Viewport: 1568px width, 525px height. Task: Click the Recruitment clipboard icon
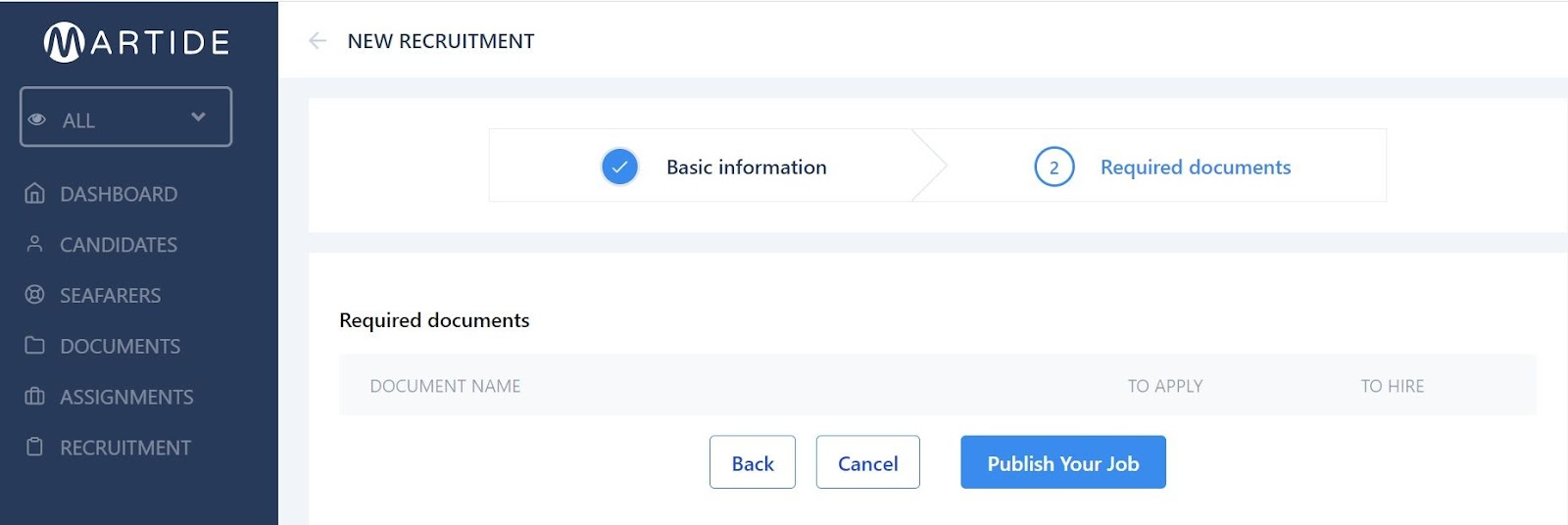[x=34, y=448]
